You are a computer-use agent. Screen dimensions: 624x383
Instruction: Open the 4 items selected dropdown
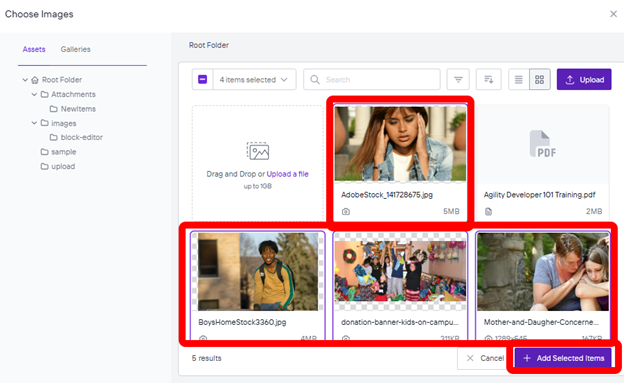click(x=254, y=80)
